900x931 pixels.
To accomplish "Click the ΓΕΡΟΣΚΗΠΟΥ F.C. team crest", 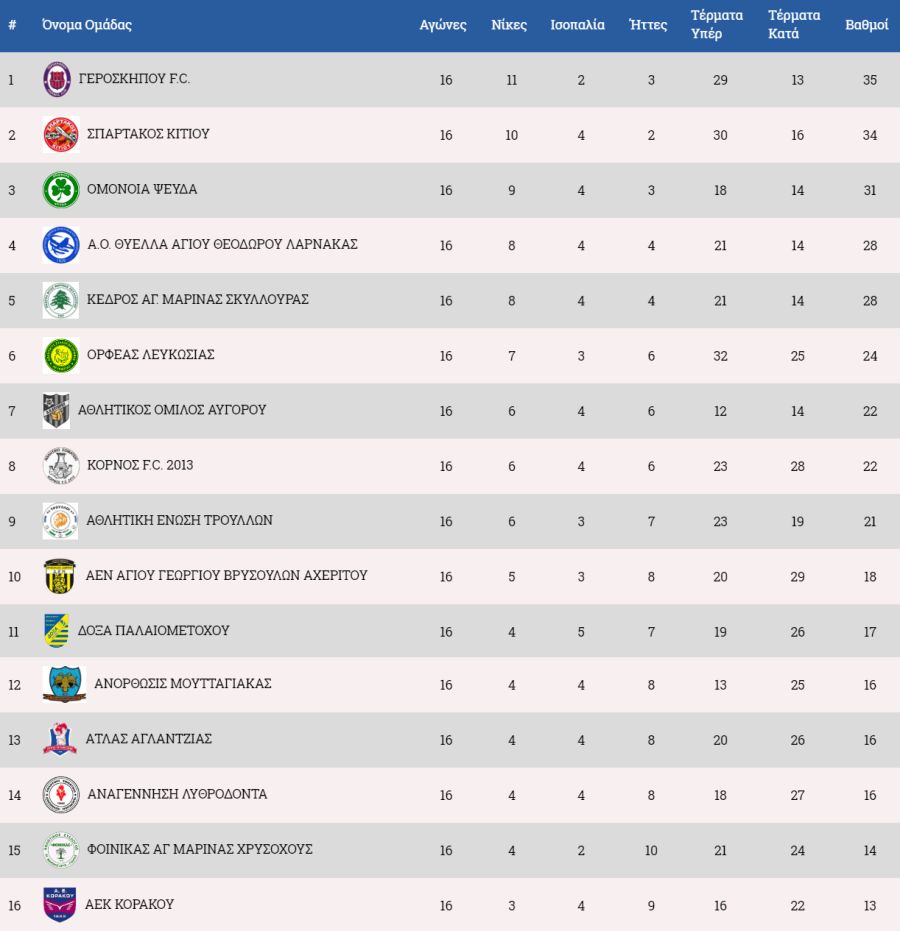I will (57, 80).
